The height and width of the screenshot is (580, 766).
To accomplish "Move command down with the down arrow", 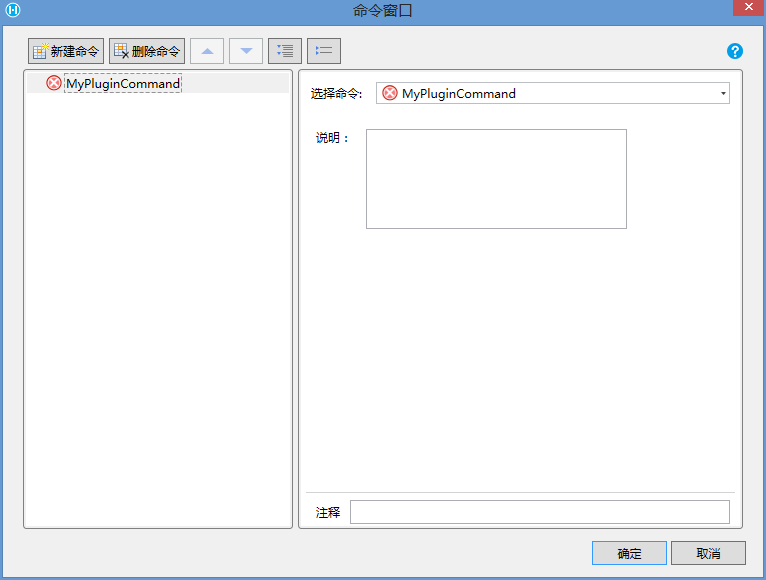I will [x=246, y=51].
